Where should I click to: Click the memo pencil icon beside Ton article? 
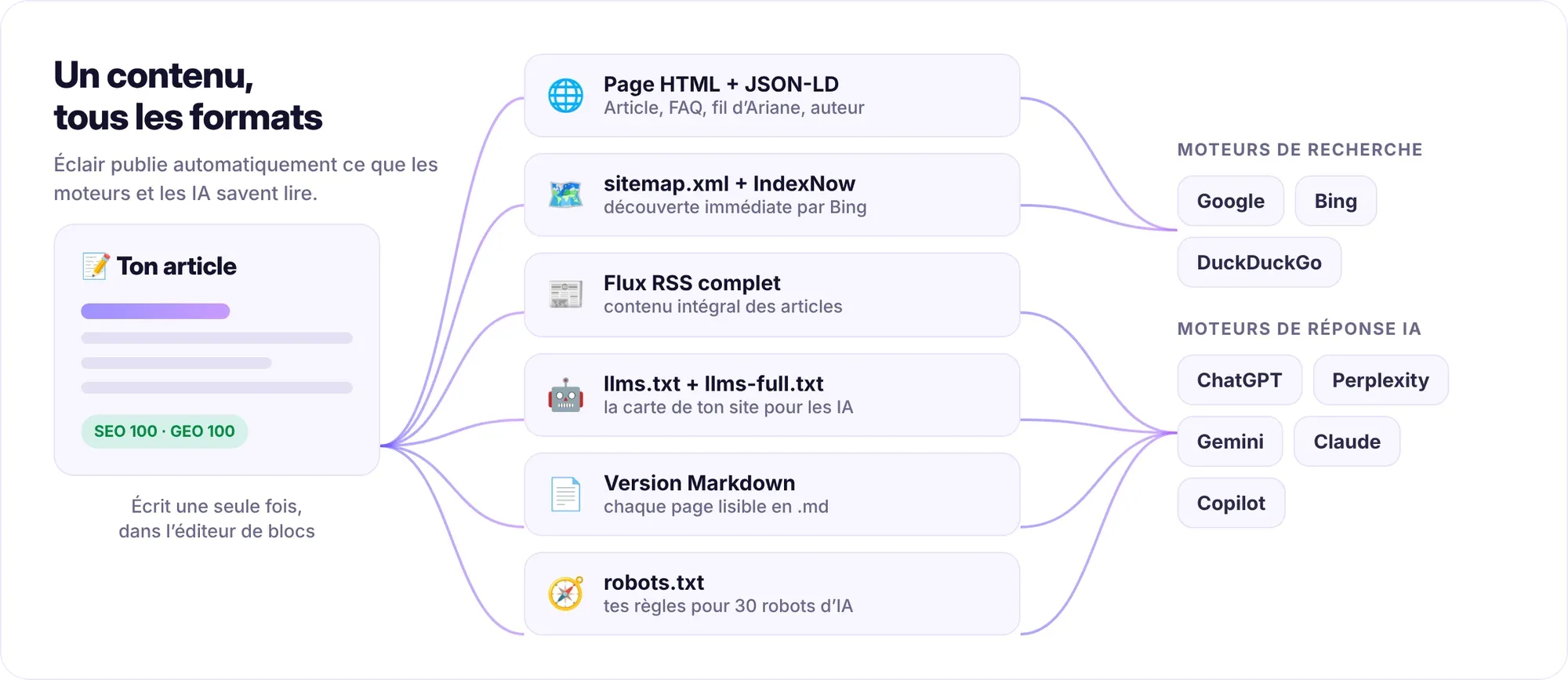[96, 266]
